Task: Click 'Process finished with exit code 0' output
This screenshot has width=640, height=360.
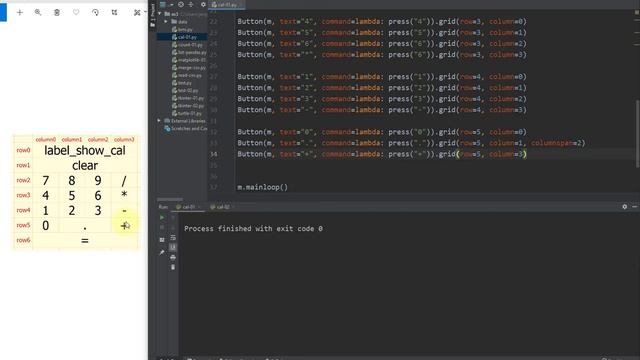Action: click(x=253, y=229)
